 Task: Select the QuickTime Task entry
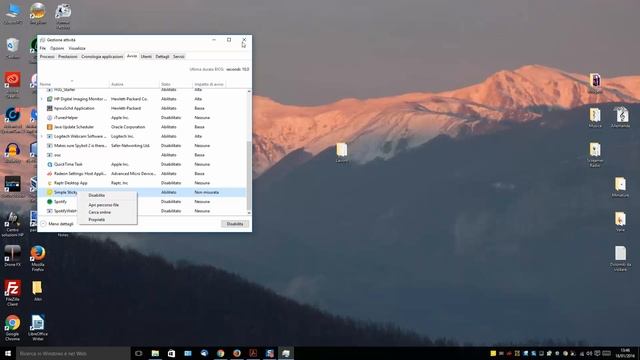[x=142, y=164]
